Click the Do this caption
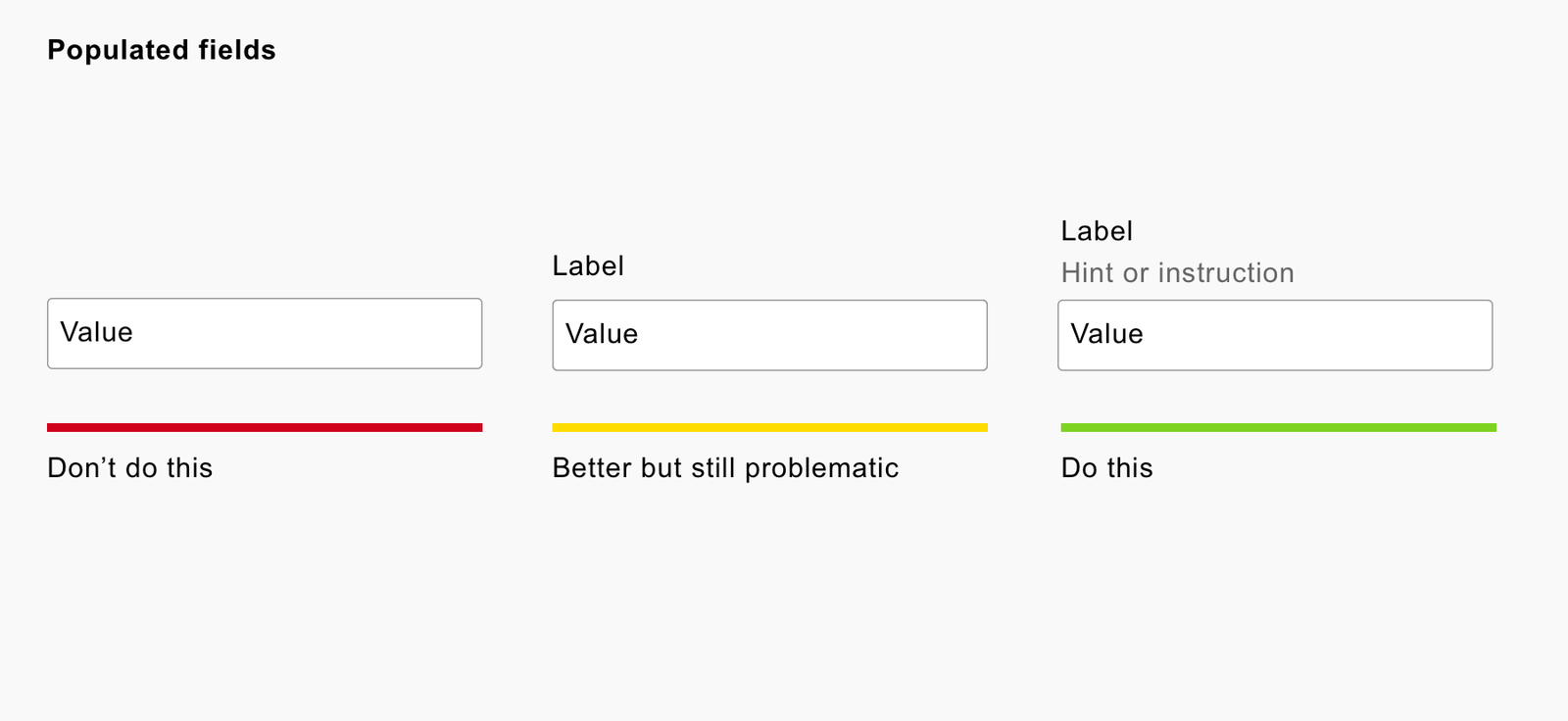Image resolution: width=1568 pixels, height=721 pixels. tap(1106, 468)
